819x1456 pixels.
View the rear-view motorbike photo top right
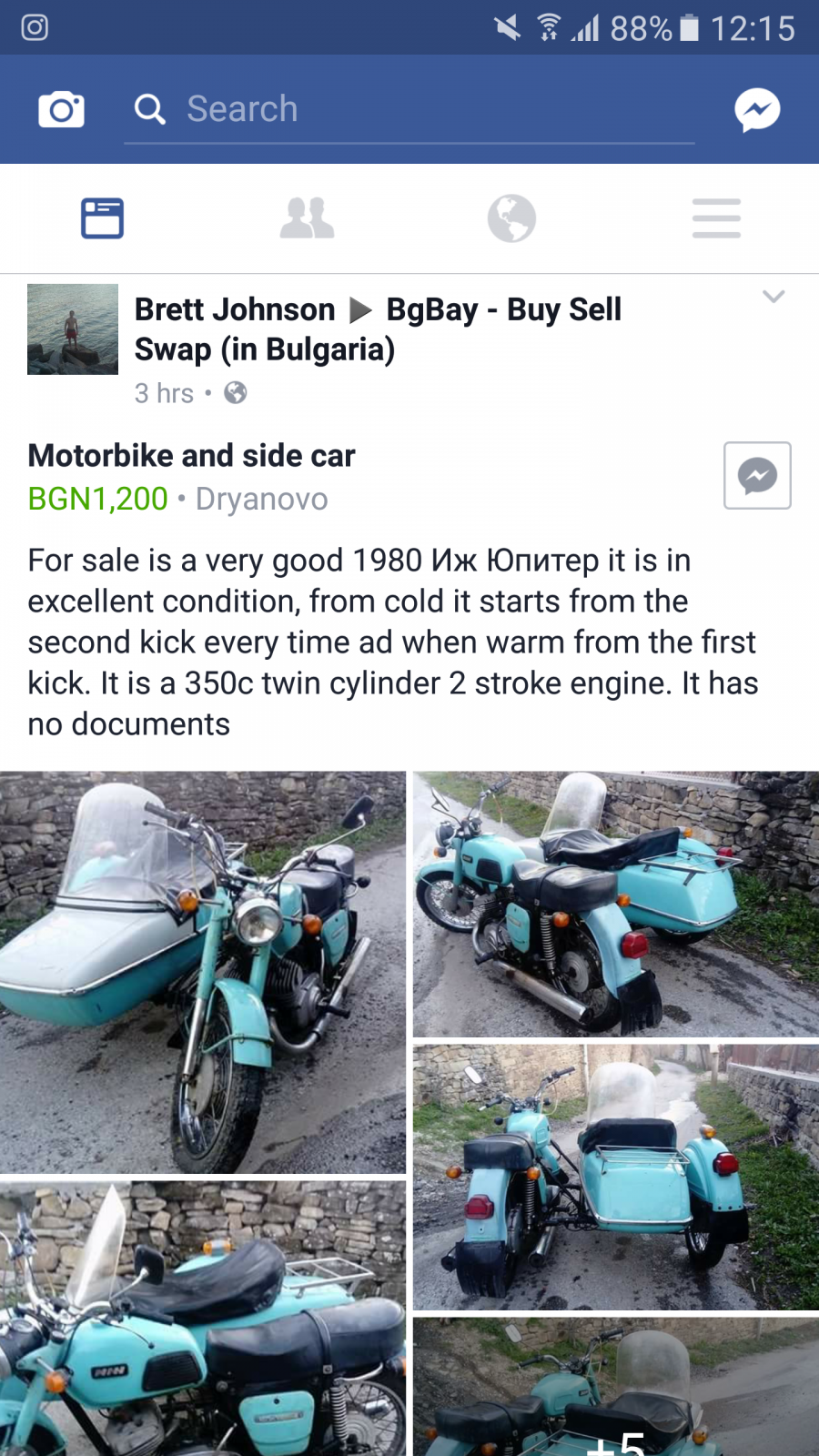coord(616,905)
